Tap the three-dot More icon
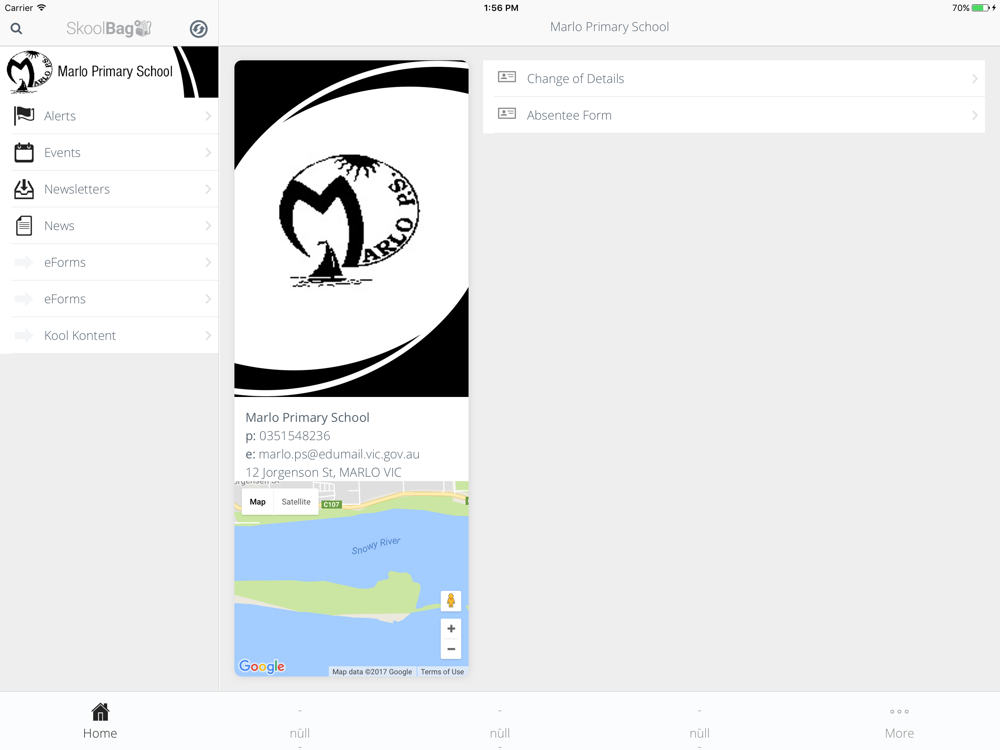 coord(899,712)
